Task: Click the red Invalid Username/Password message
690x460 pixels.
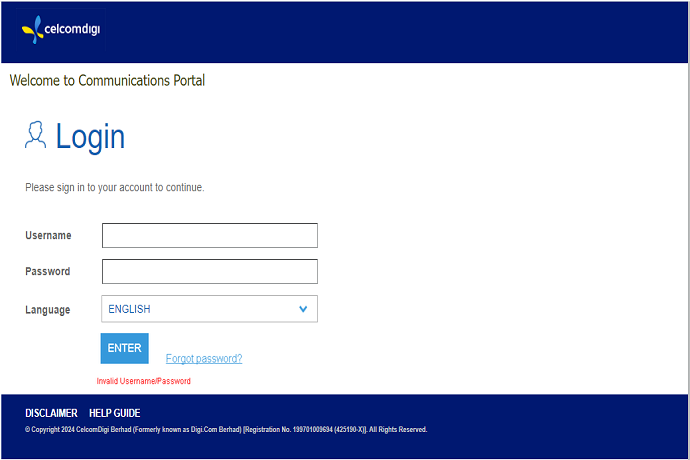Action: (x=143, y=381)
